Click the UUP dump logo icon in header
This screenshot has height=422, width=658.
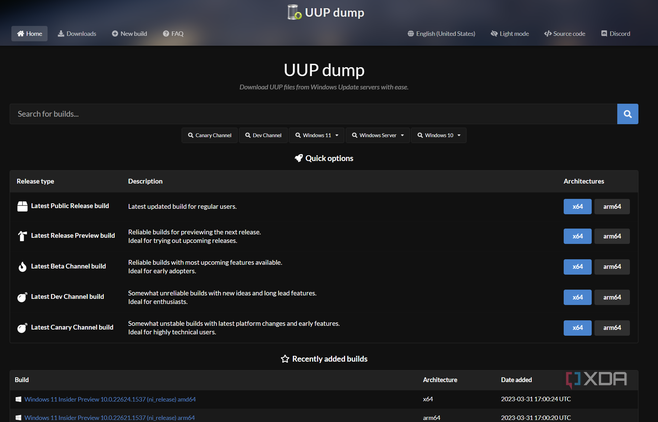point(294,12)
